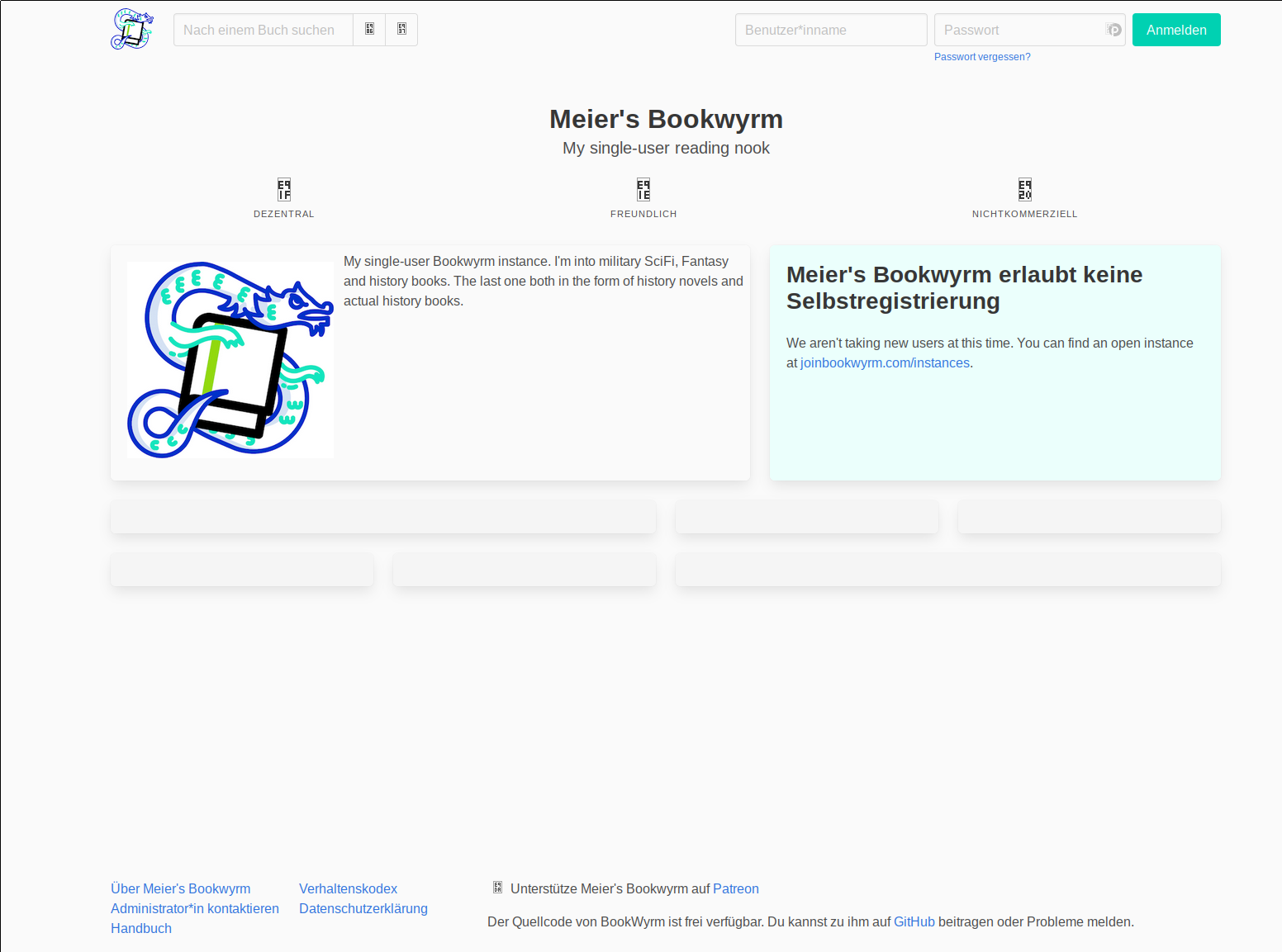Open the Datenschutzerklärung page

pyautogui.click(x=363, y=908)
